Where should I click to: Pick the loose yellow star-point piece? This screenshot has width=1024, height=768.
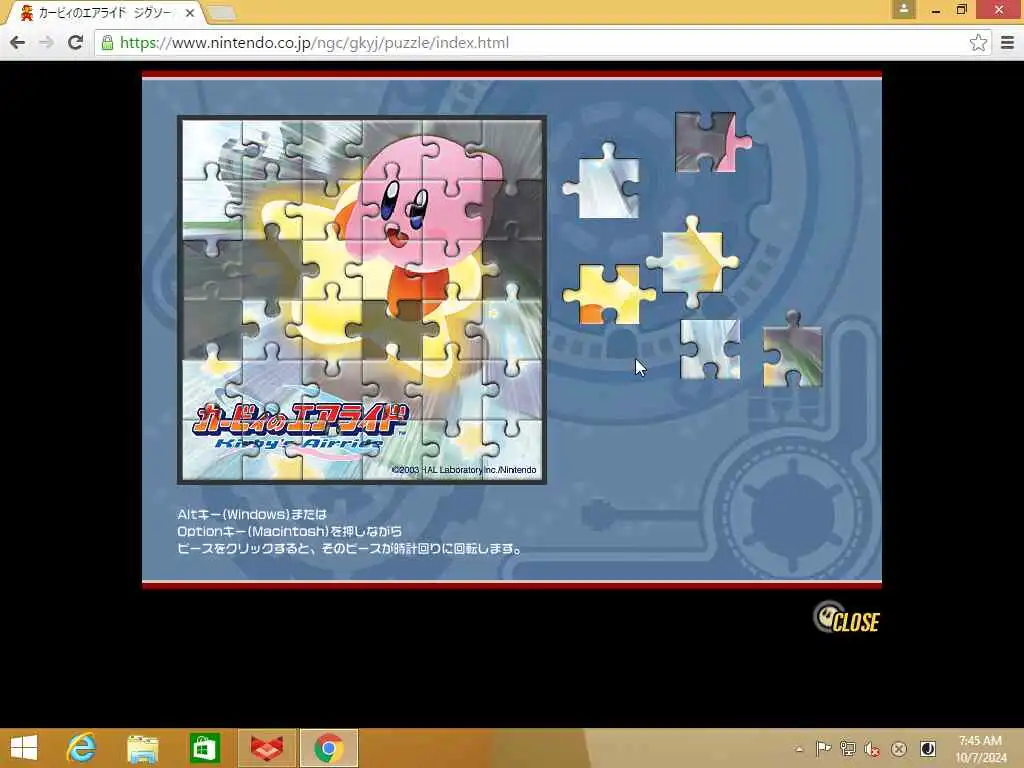693,261
